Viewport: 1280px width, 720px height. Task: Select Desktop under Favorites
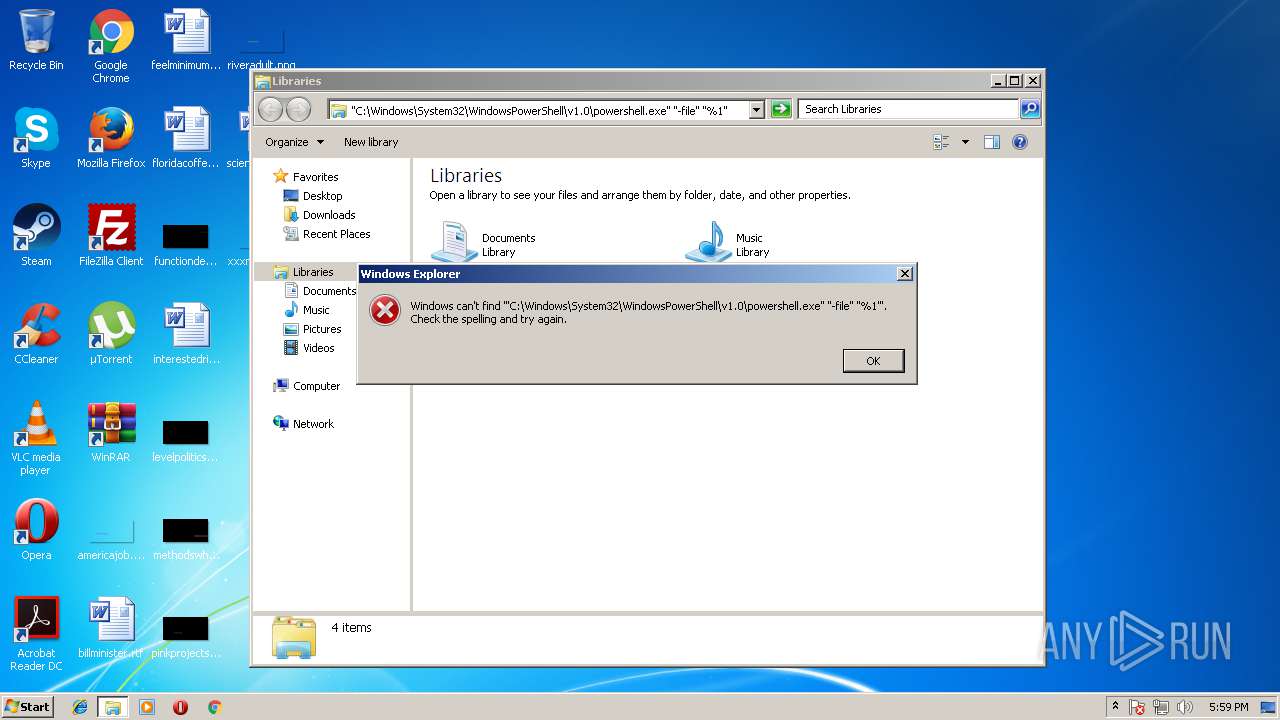pos(313,196)
